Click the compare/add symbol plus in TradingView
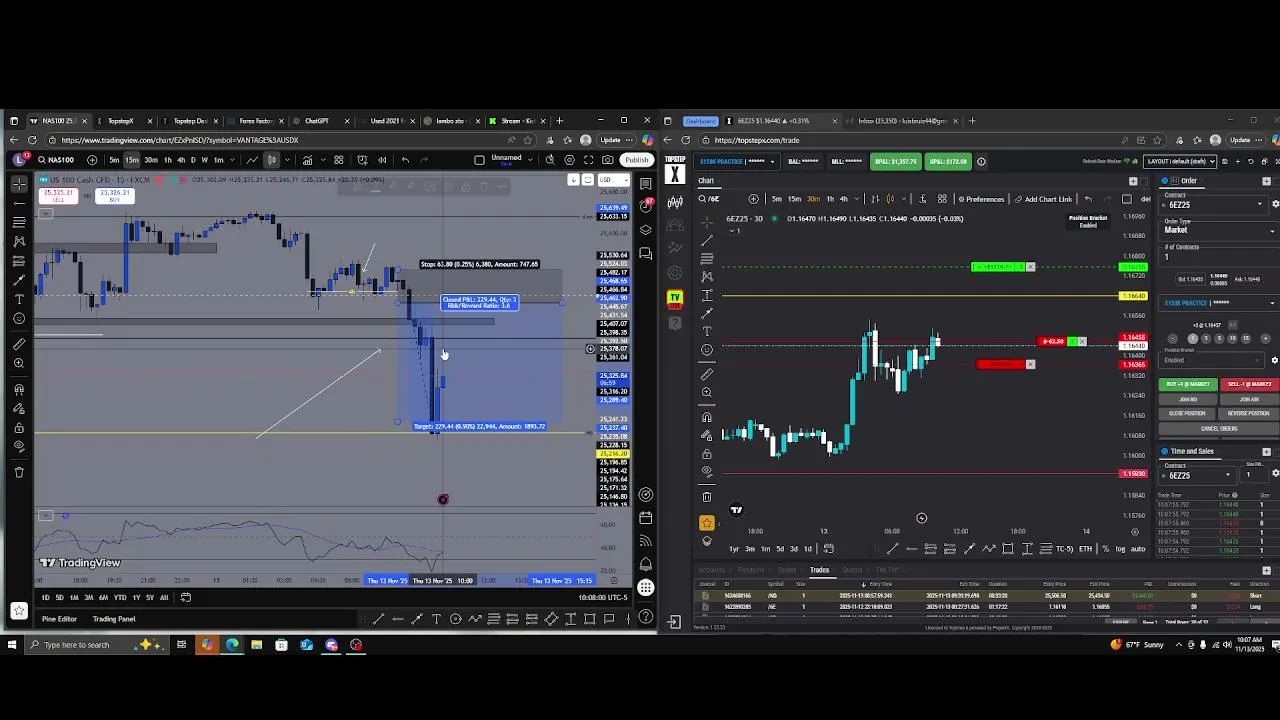 pos(92,159)
